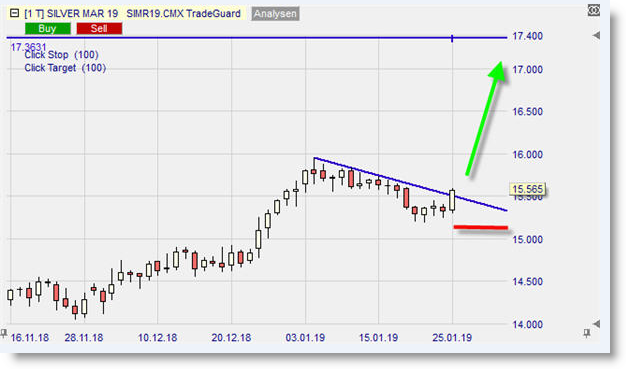Click the 16.500 price axis label
The image size is (626, 369).
[527, 111]
